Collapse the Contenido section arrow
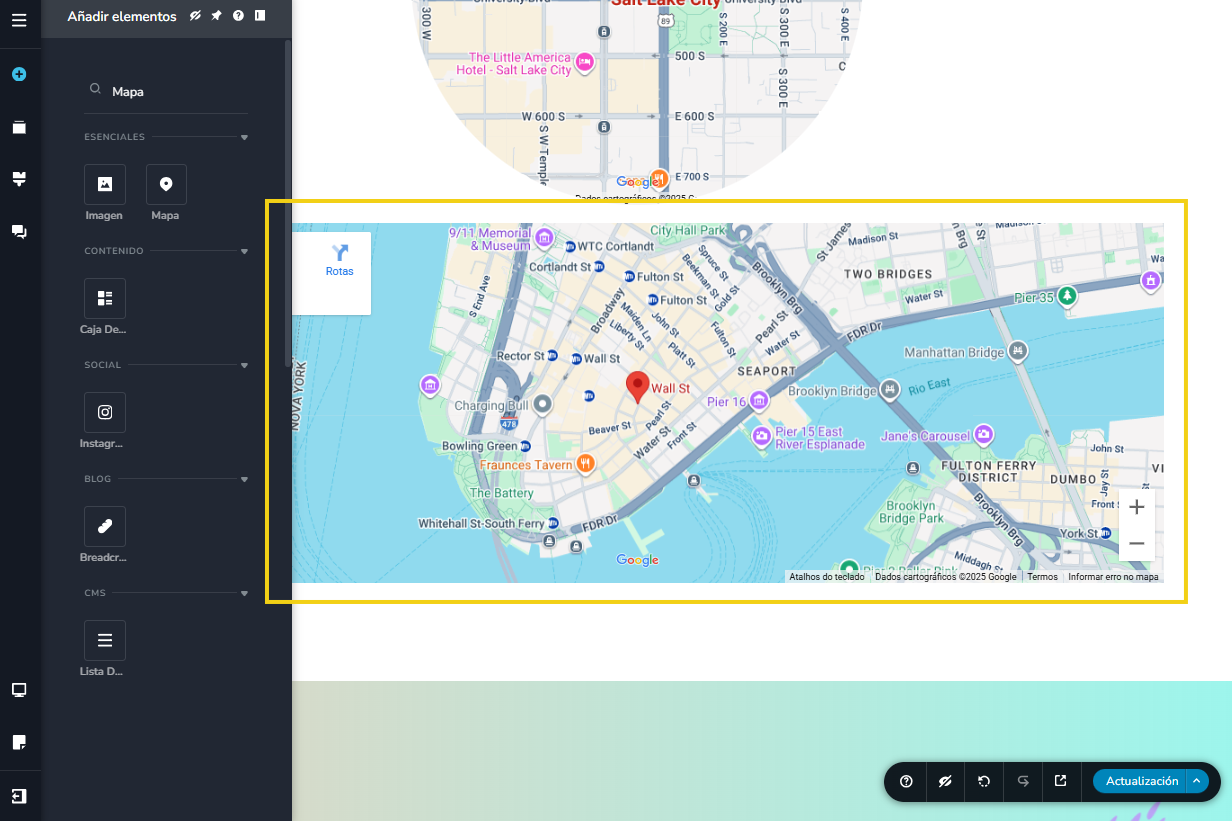Viewport: 1232px width, 821px height. point(244,251)
